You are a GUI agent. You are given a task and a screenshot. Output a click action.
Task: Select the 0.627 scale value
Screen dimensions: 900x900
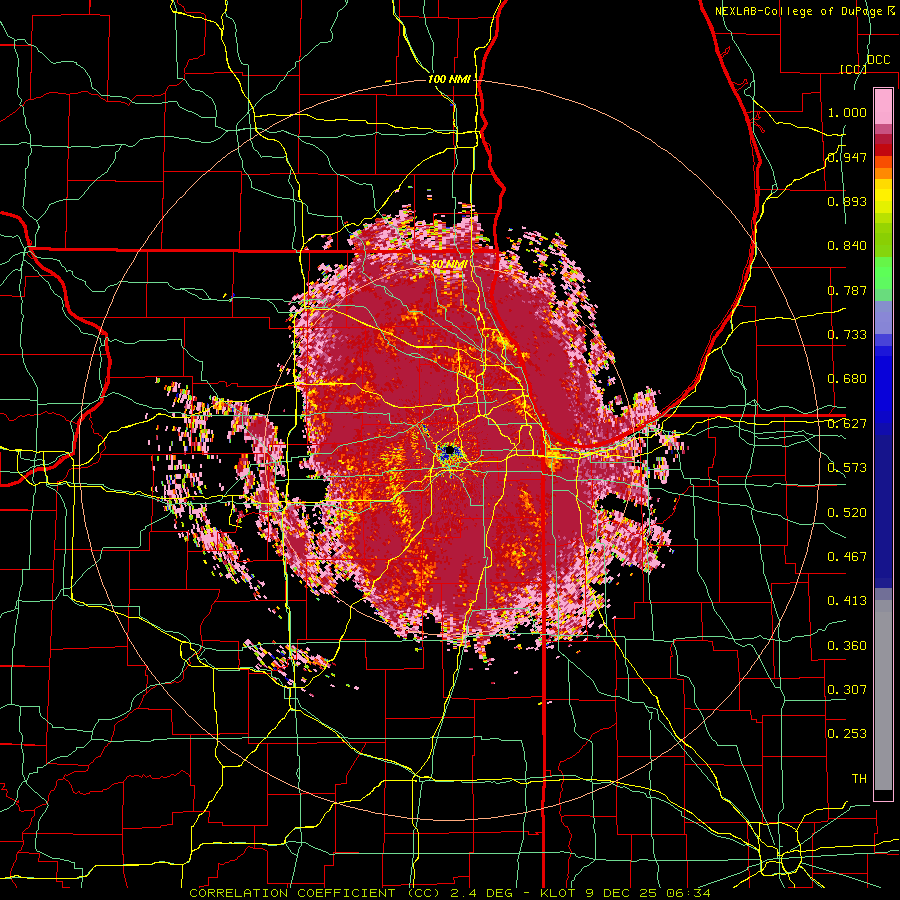(x=847, y=424)
